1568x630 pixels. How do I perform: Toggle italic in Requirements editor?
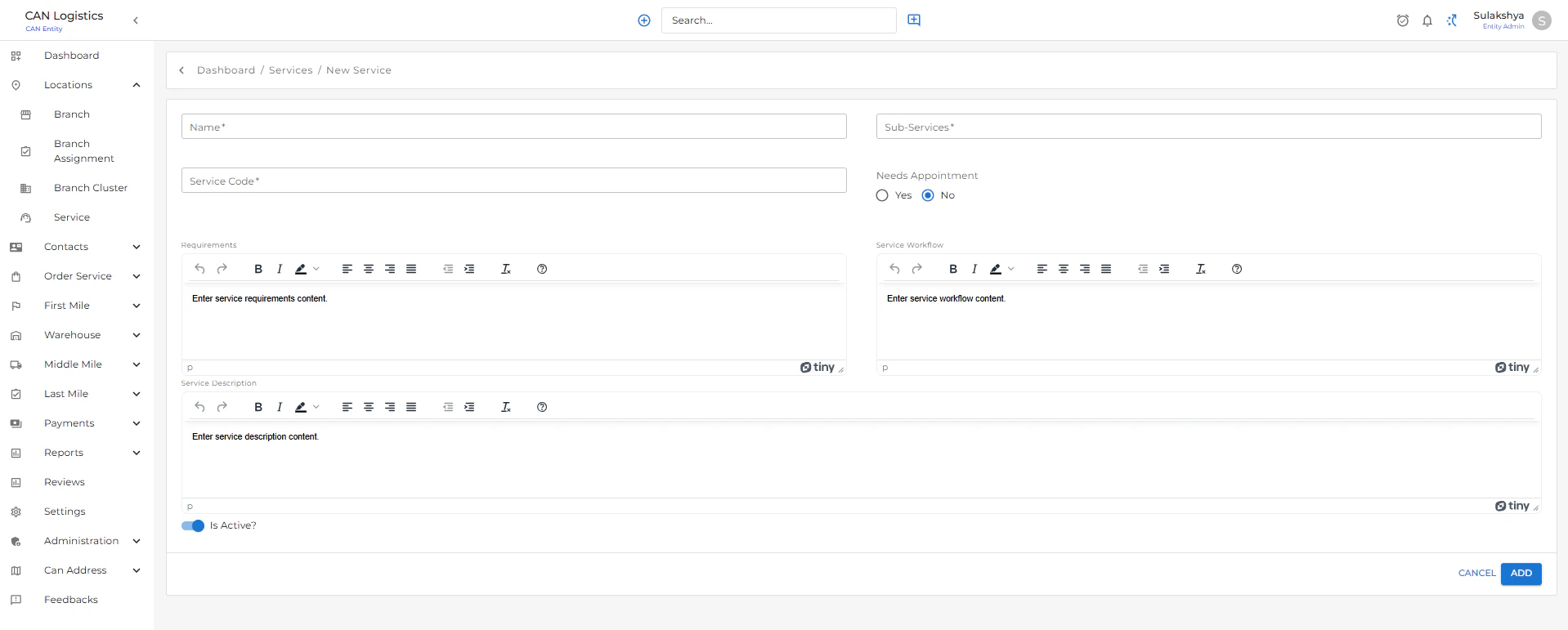pos(280,269)
